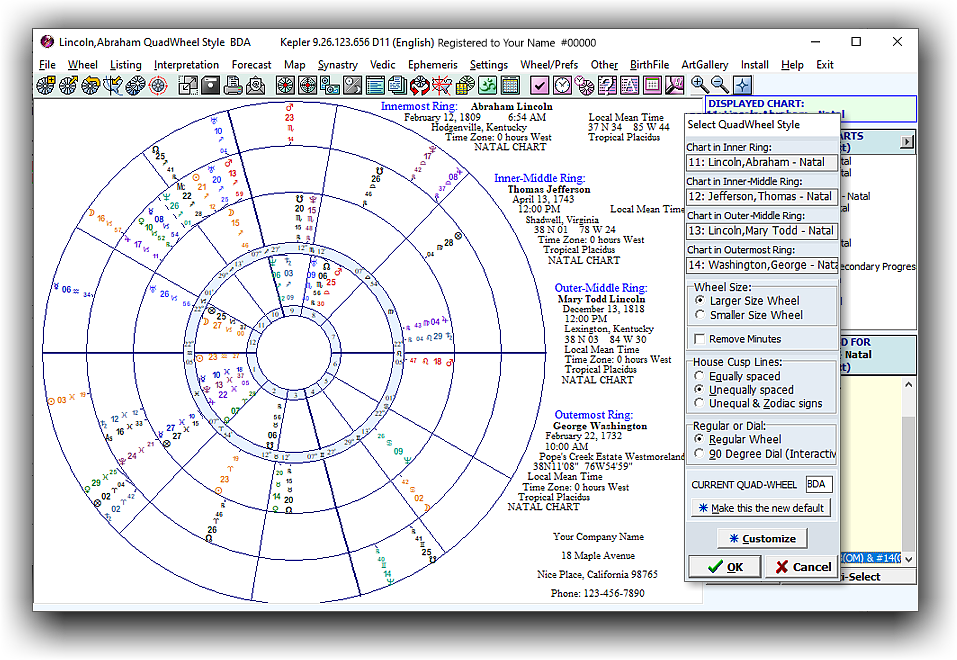Open the Synastry menu
This screenshot has width=957, height=660.
point(338,65)
